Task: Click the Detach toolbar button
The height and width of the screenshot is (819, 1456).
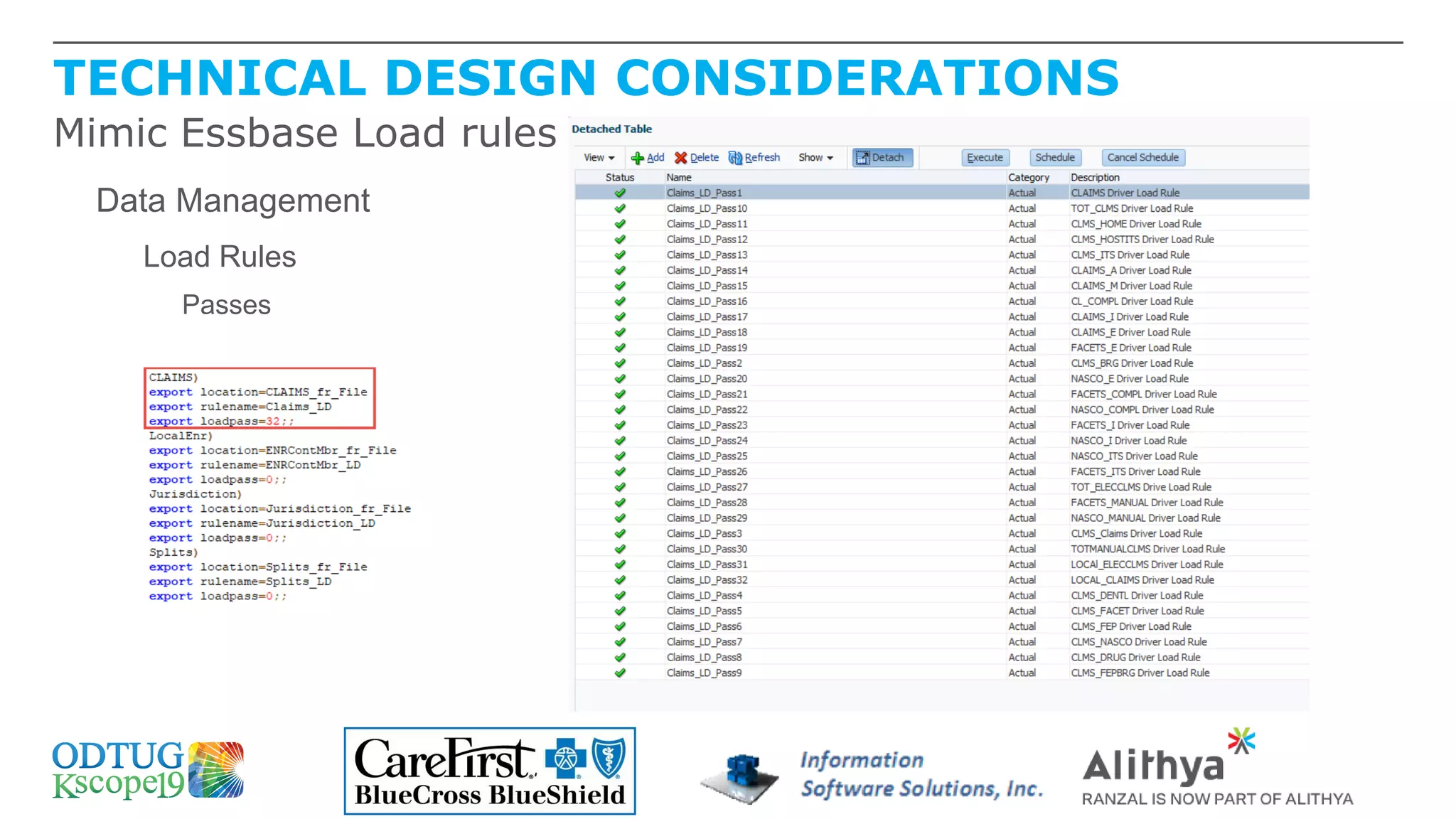Action: click(x=882, y=158)
